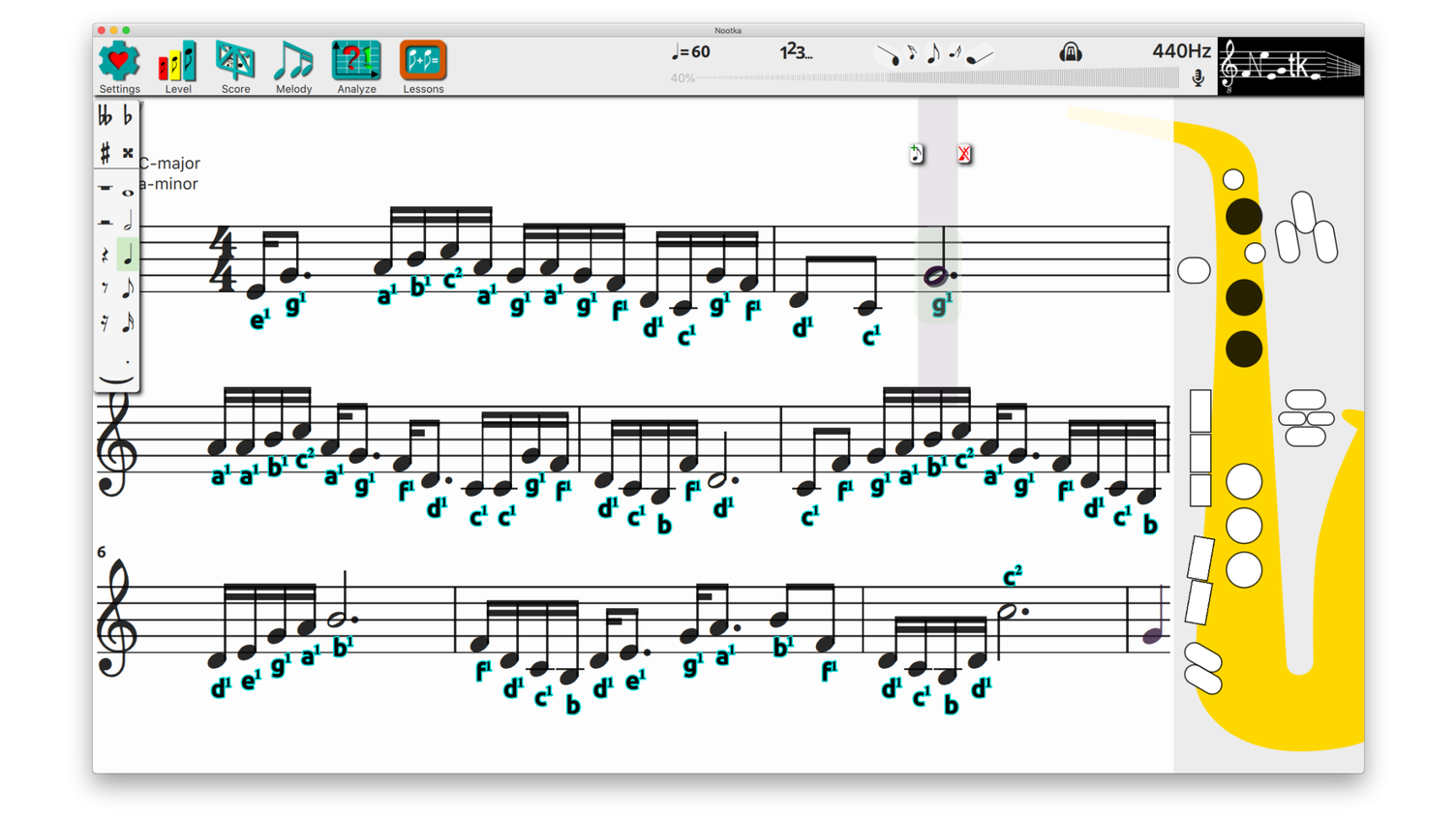
Task: Click the top oval of right-hand key cluster
Action: (1305, 400)
